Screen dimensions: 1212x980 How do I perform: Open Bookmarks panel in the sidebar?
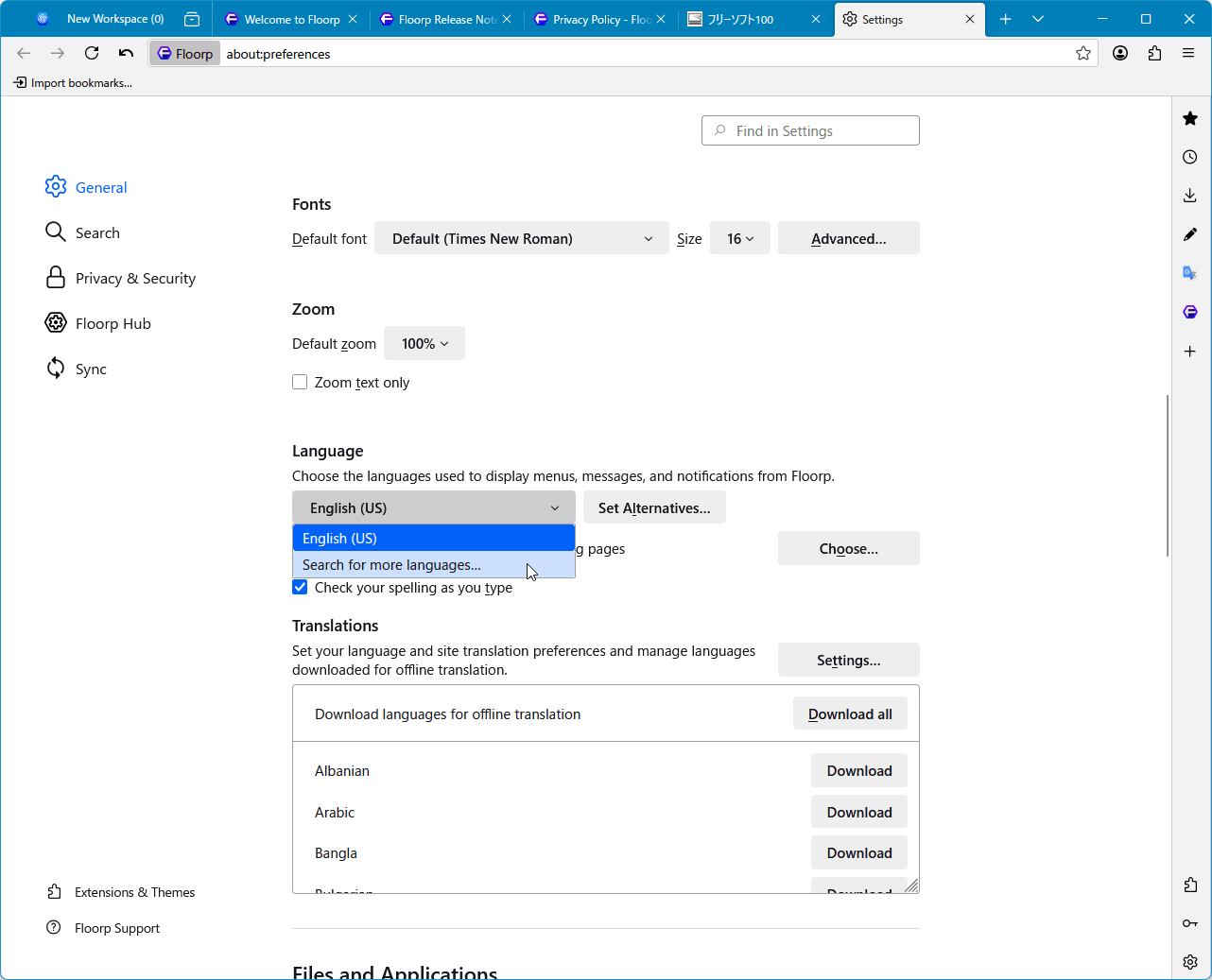pyautogui.click(x=1190, y=118)
